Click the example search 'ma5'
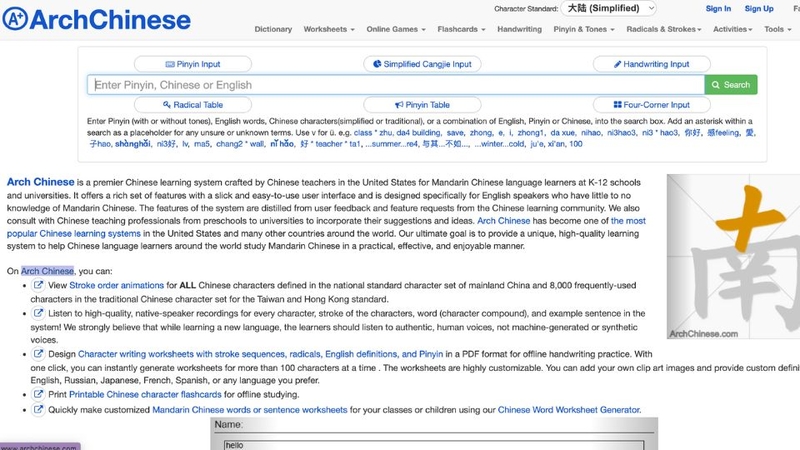The image size is (800, 450). click(202, 144)
